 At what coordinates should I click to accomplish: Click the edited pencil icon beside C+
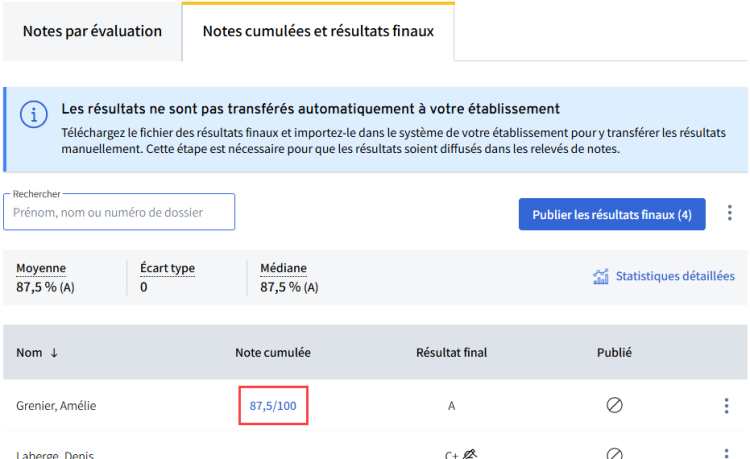coord(470,454)
